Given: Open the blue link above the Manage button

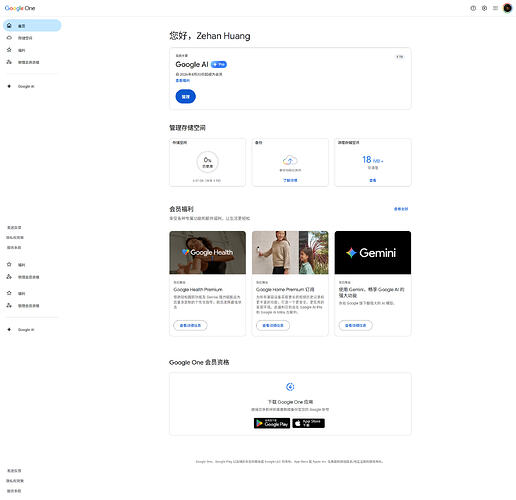Looking at the screenshot, I should pos(183,80).
